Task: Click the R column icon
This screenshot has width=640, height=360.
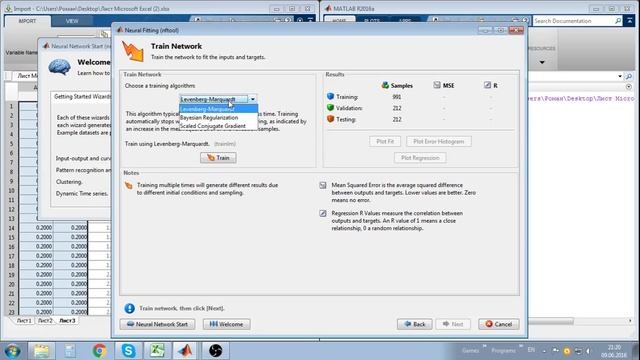Action: tap(487, 85)
